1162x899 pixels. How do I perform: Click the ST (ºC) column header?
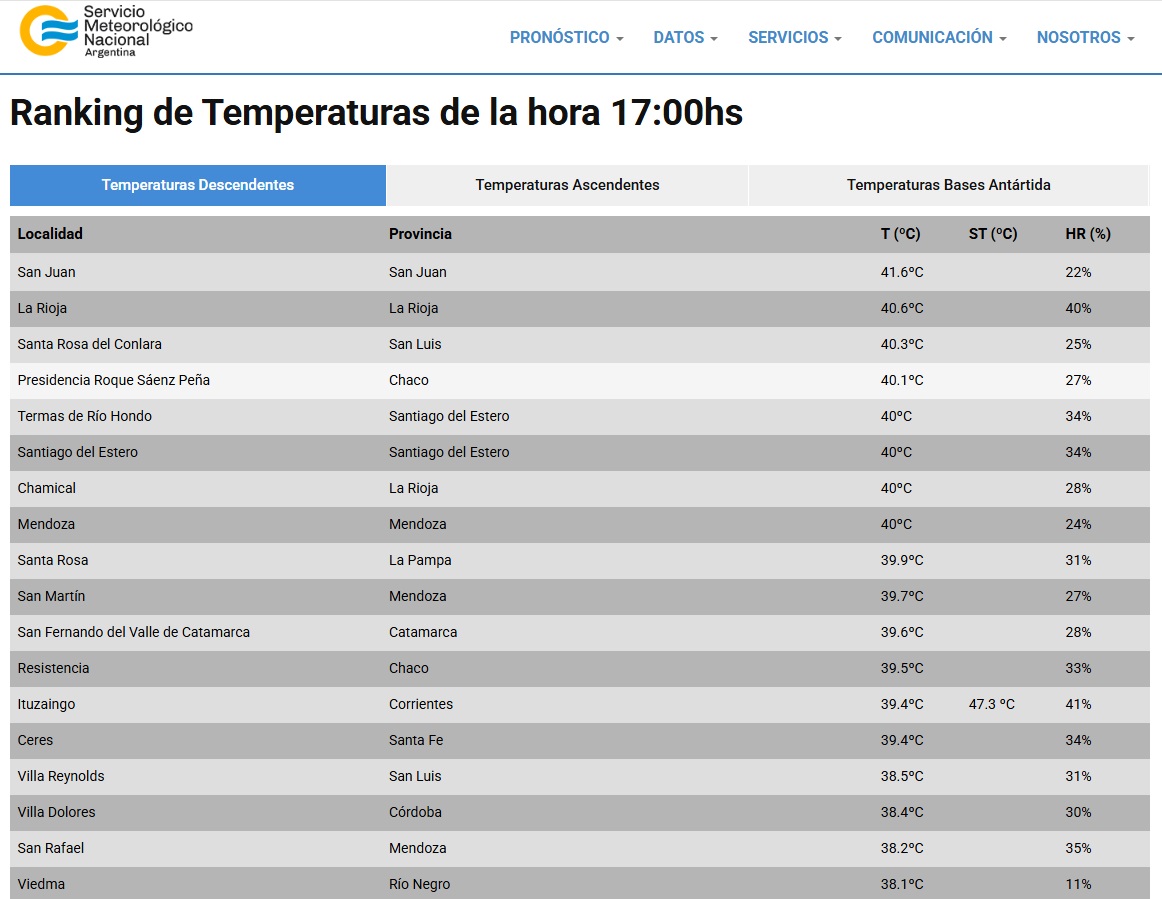[x=992, y=234]
